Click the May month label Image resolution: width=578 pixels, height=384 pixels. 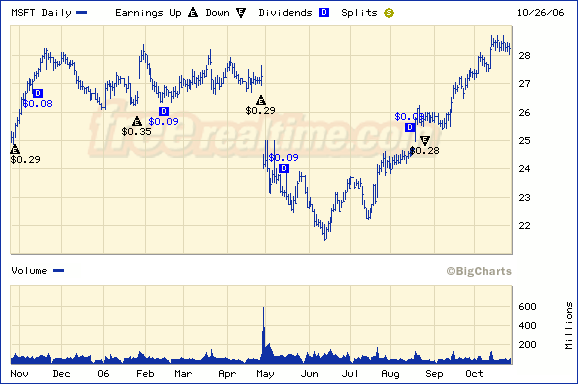(265, 374)
